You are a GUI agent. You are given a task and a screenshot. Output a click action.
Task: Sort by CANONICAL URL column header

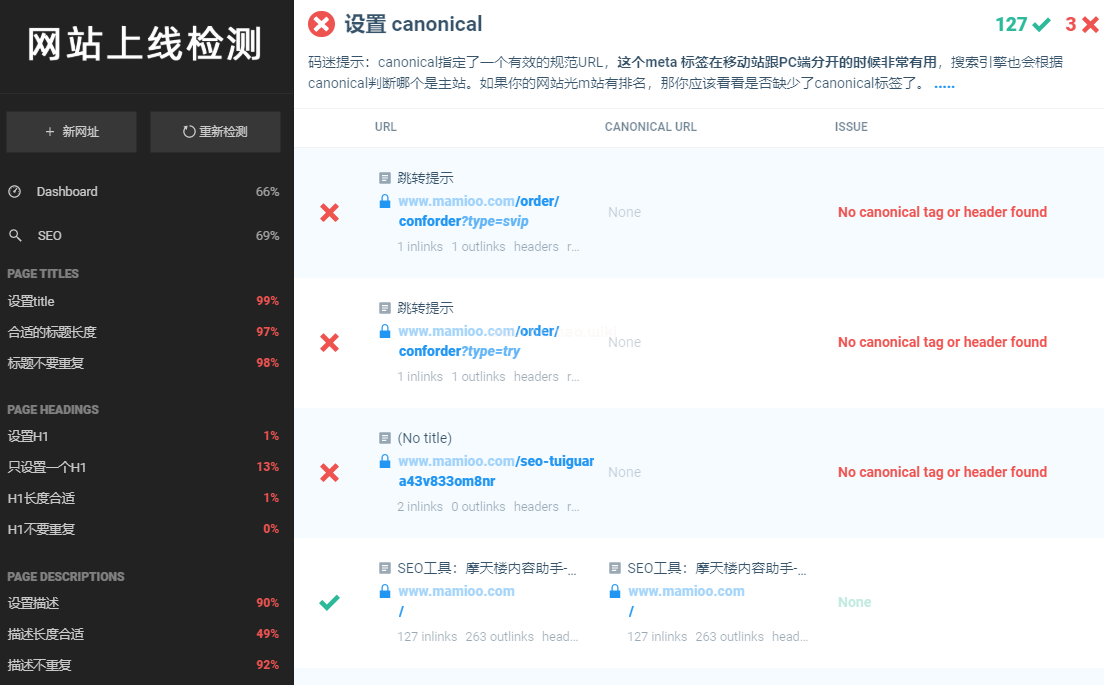pyautogui.click(x=650, y=127)
